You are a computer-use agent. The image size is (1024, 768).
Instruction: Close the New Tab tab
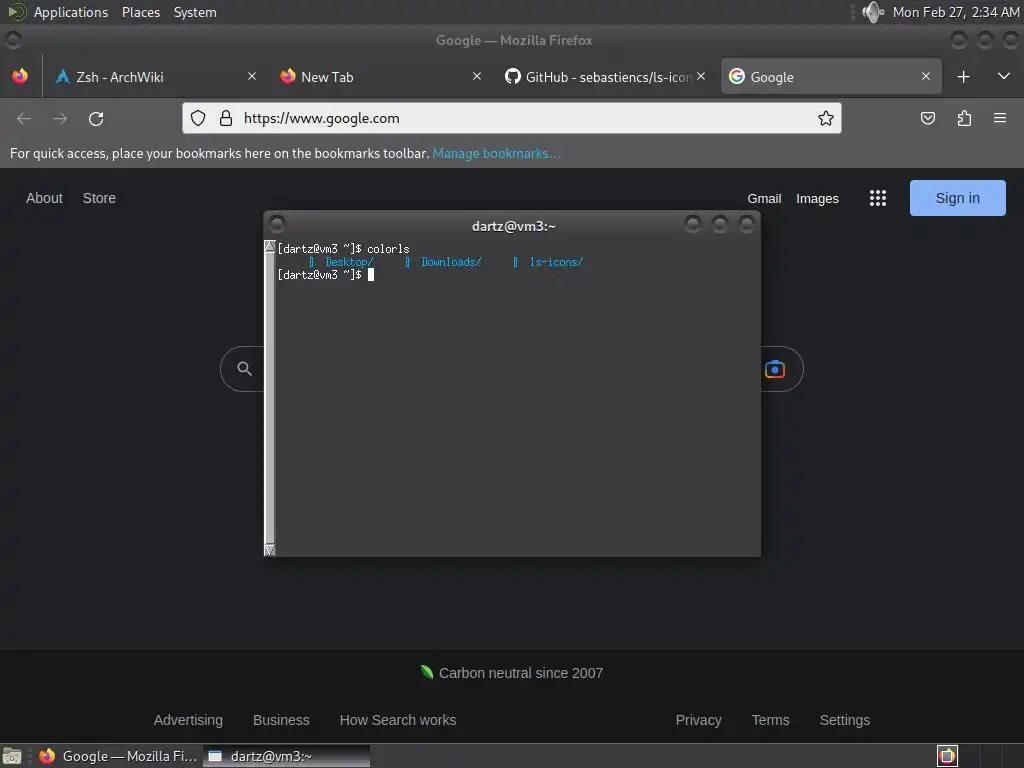click(x=477, y=76)
